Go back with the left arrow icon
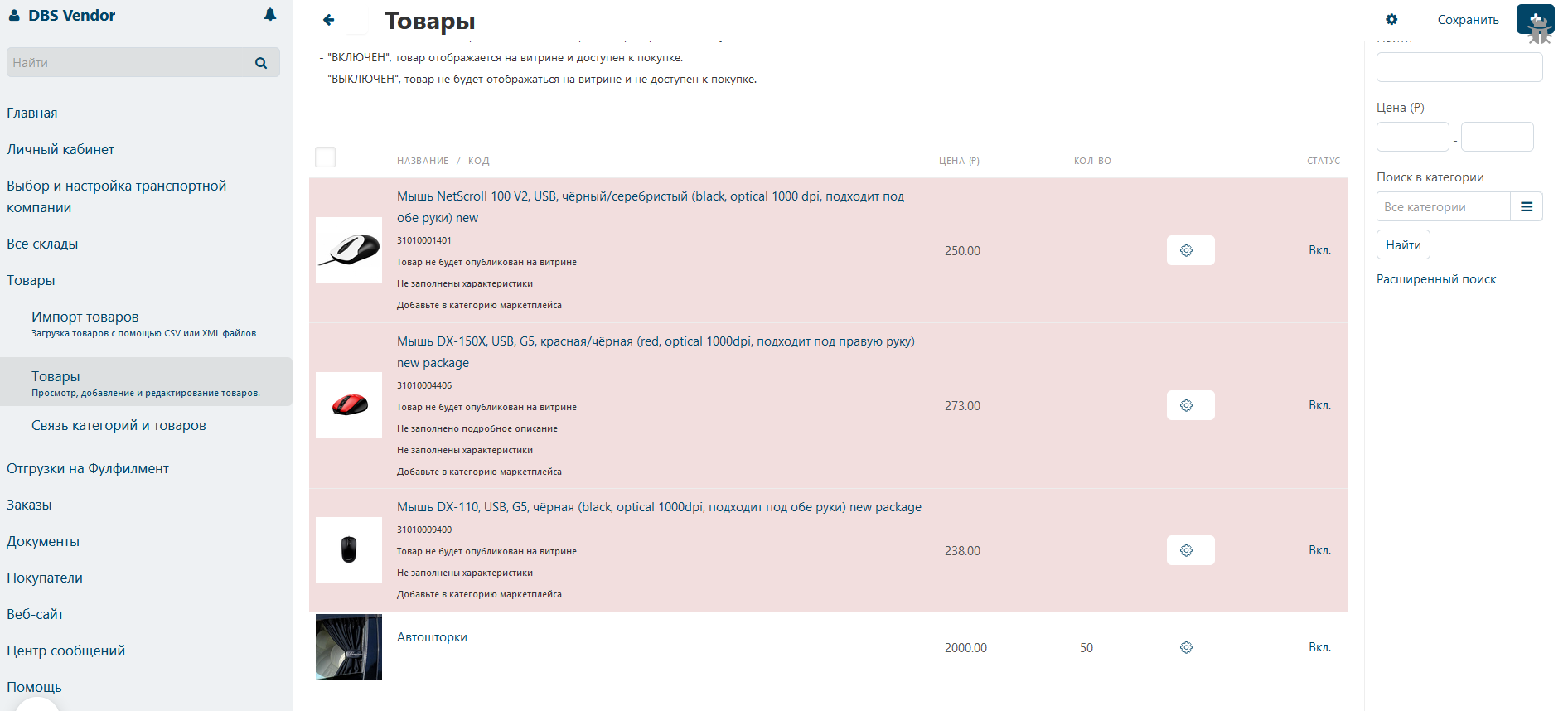 [x=329, y=20]
